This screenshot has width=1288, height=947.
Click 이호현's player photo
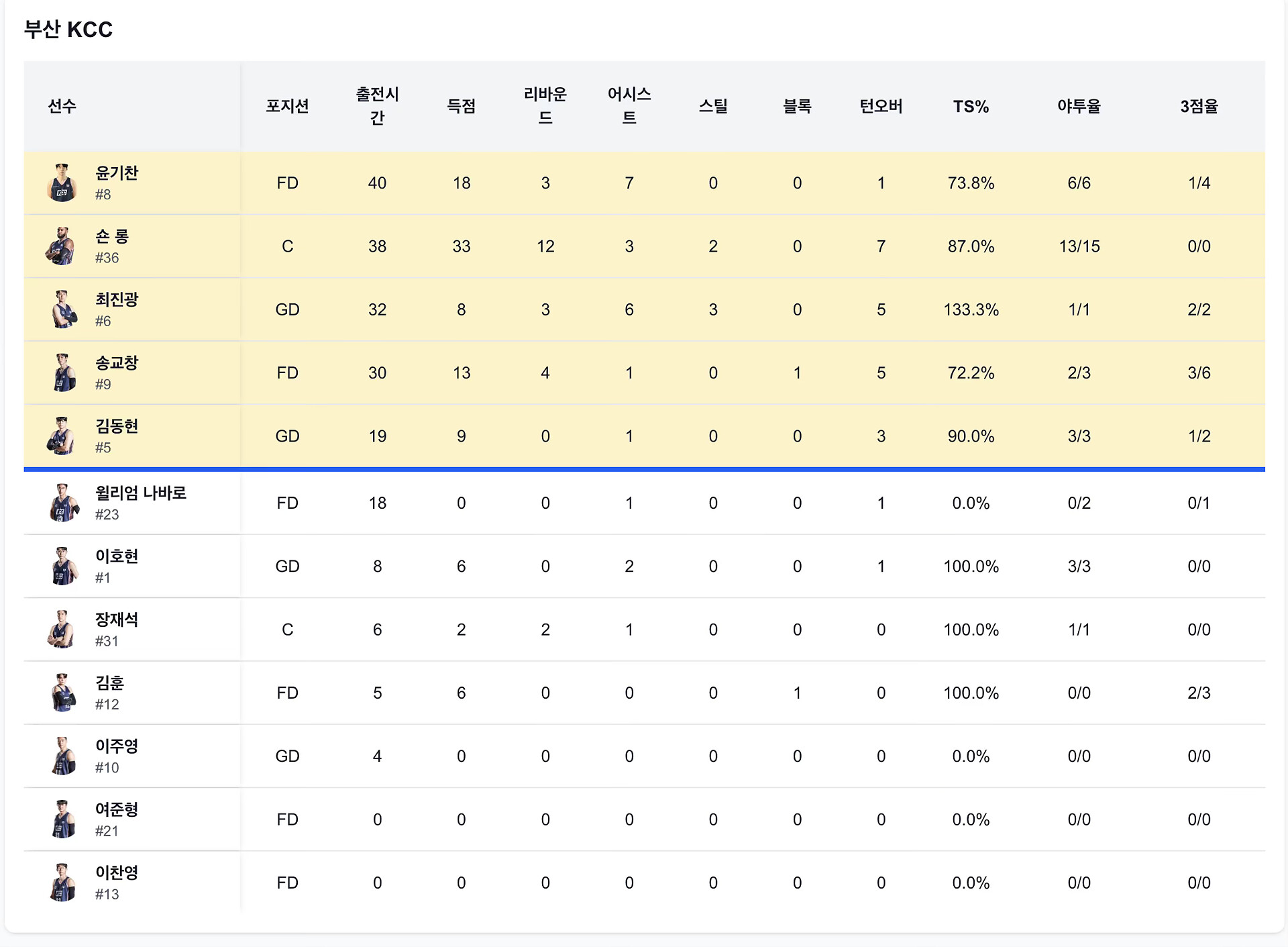(63, 566)
